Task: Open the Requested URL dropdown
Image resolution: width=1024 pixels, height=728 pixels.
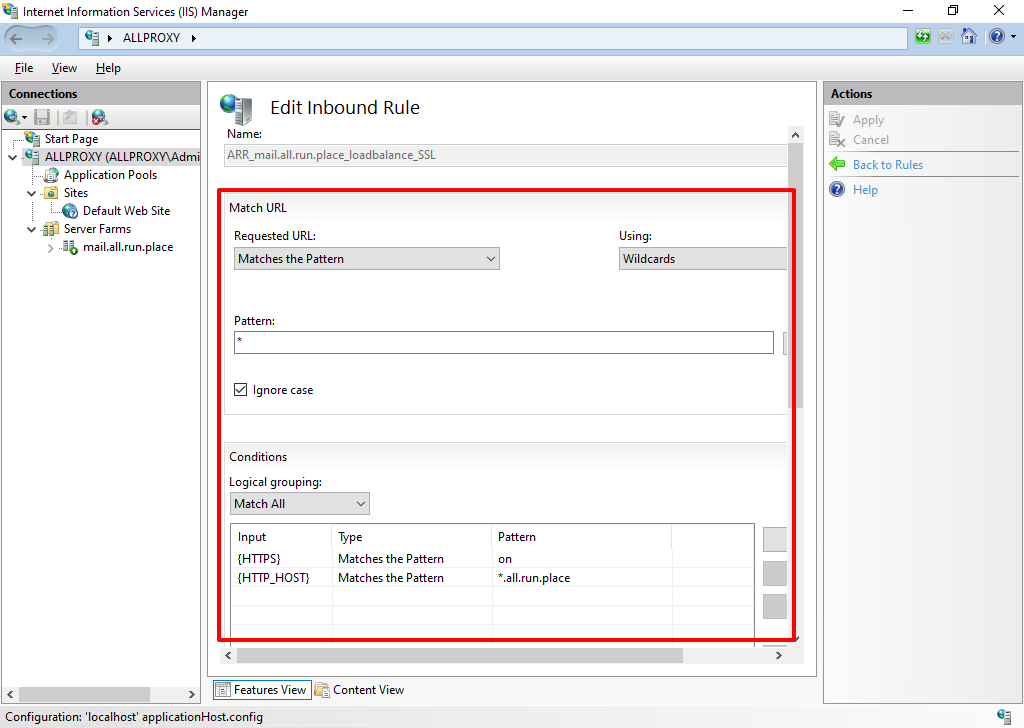Action: point(366,259)
